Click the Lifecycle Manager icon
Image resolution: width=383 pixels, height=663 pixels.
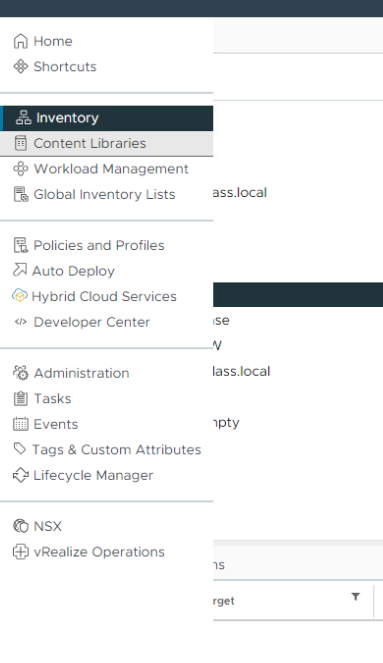[x=21, y=475]
